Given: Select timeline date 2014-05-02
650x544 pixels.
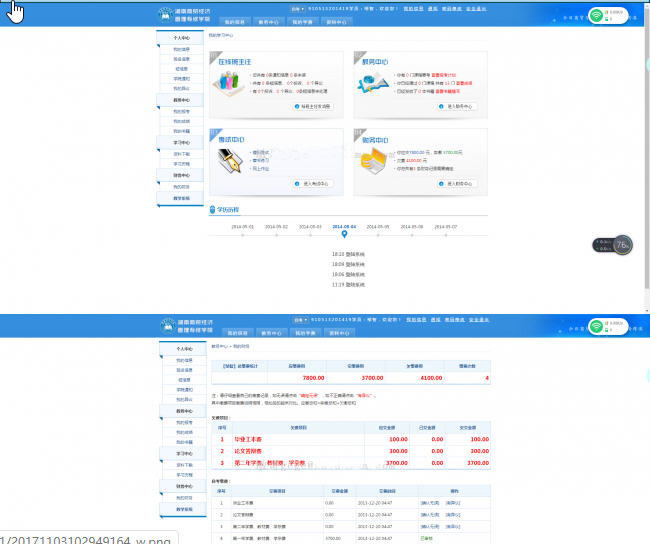Looking at the screenshot, I should [276, 227].
